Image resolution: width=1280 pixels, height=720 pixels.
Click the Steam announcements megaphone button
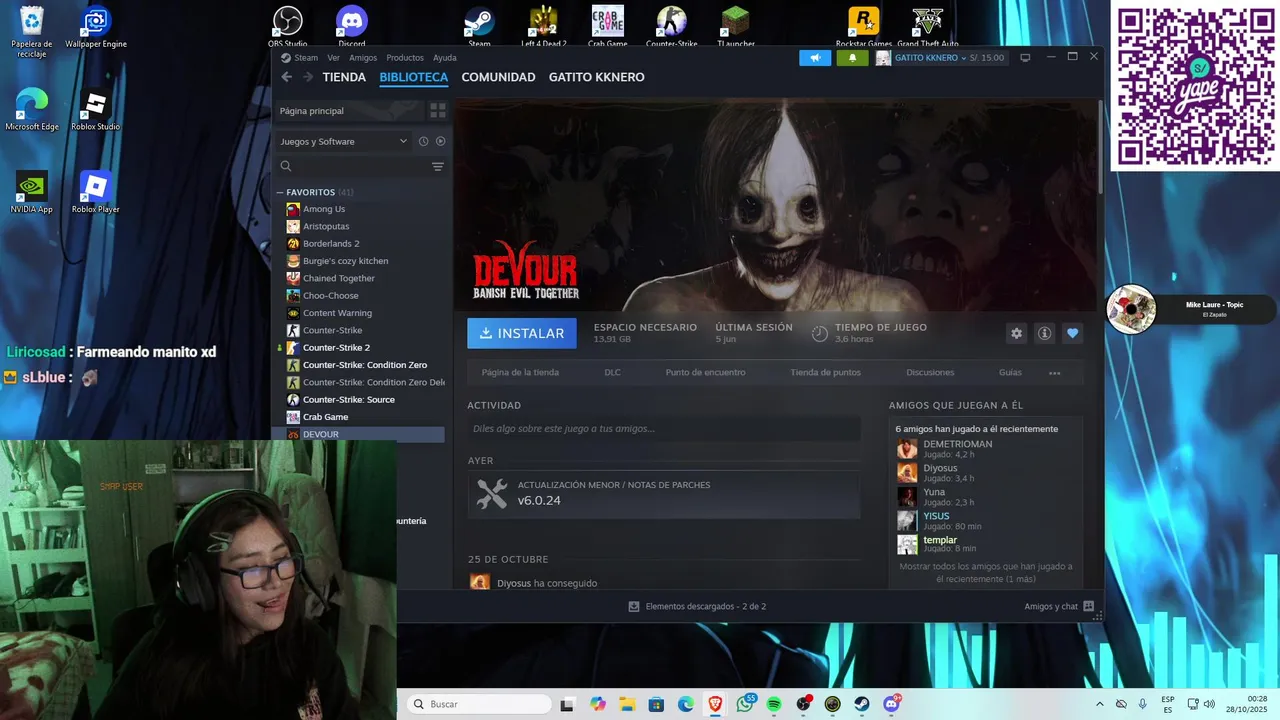(x=815, y=58)
